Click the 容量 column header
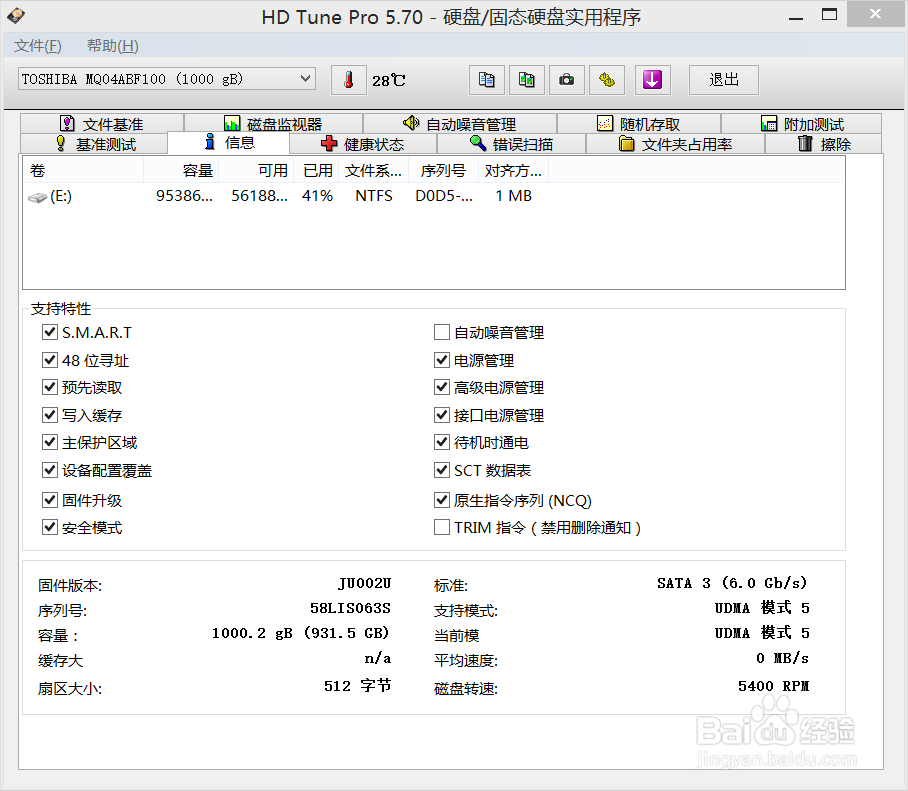This screenshot has height=791, width=908. pos(181,170)
